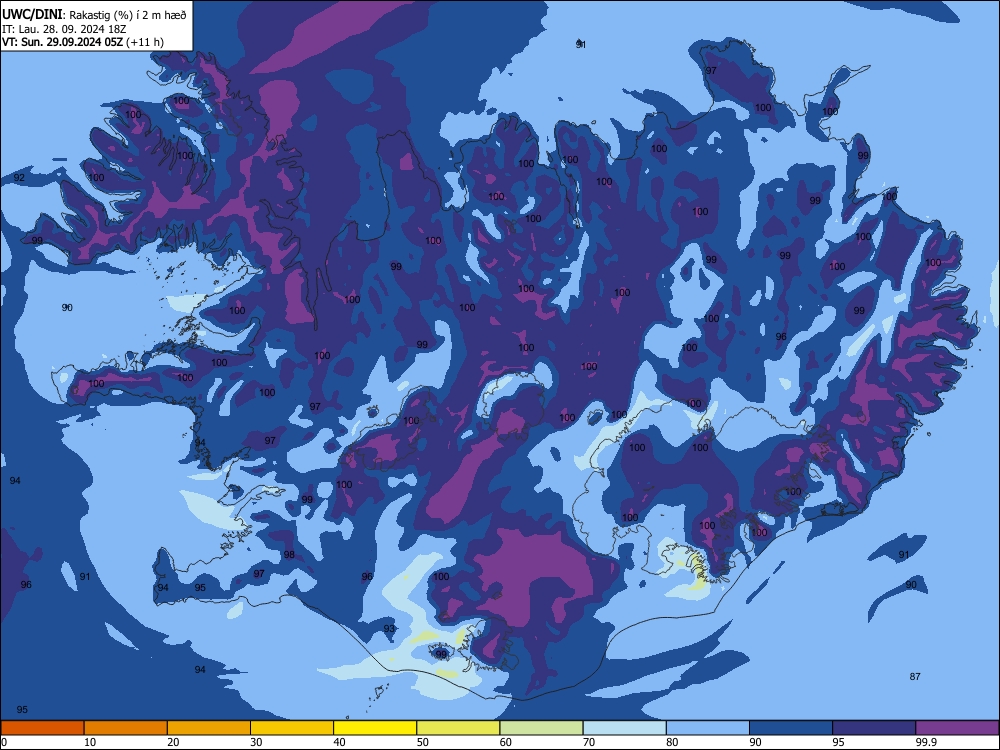Viewport: 1000px width, 750px height.
Task: Click the '98' humidity value on the map
Action: pos(289,555)
